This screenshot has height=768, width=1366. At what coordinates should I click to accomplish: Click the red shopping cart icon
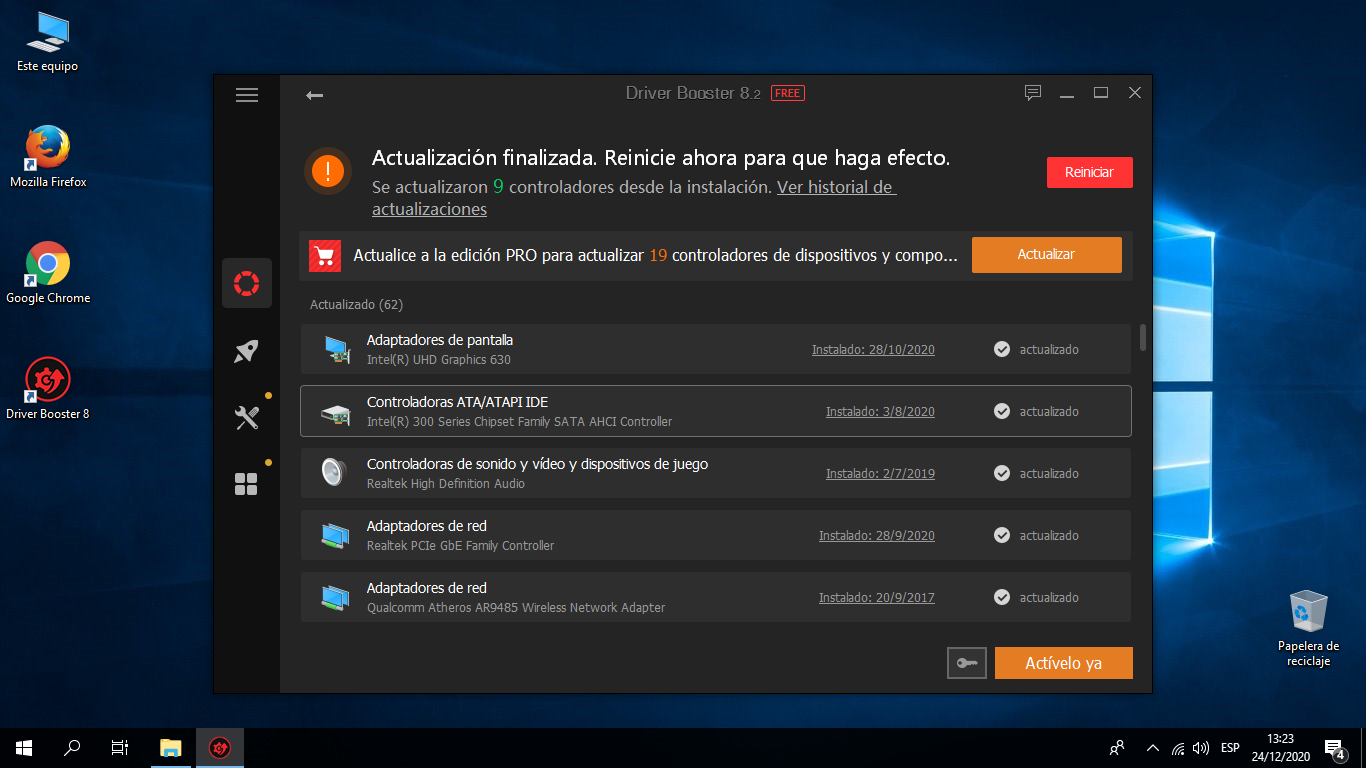tap(325, 255)
